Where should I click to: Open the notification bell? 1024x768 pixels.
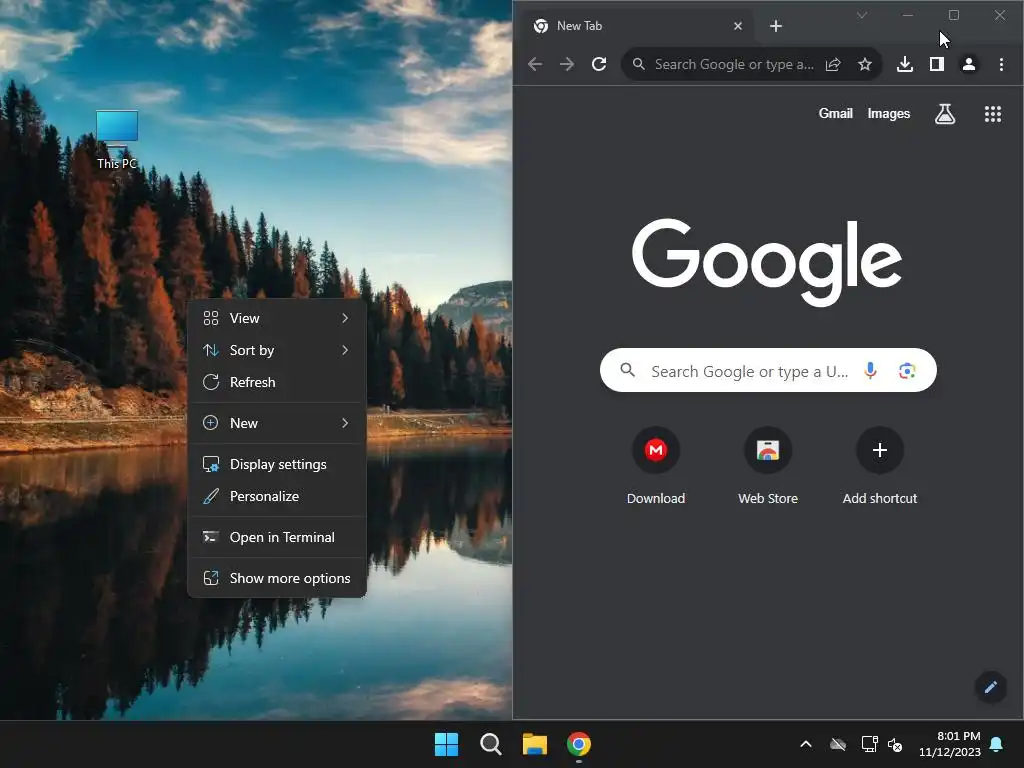[x=997, y=744]
